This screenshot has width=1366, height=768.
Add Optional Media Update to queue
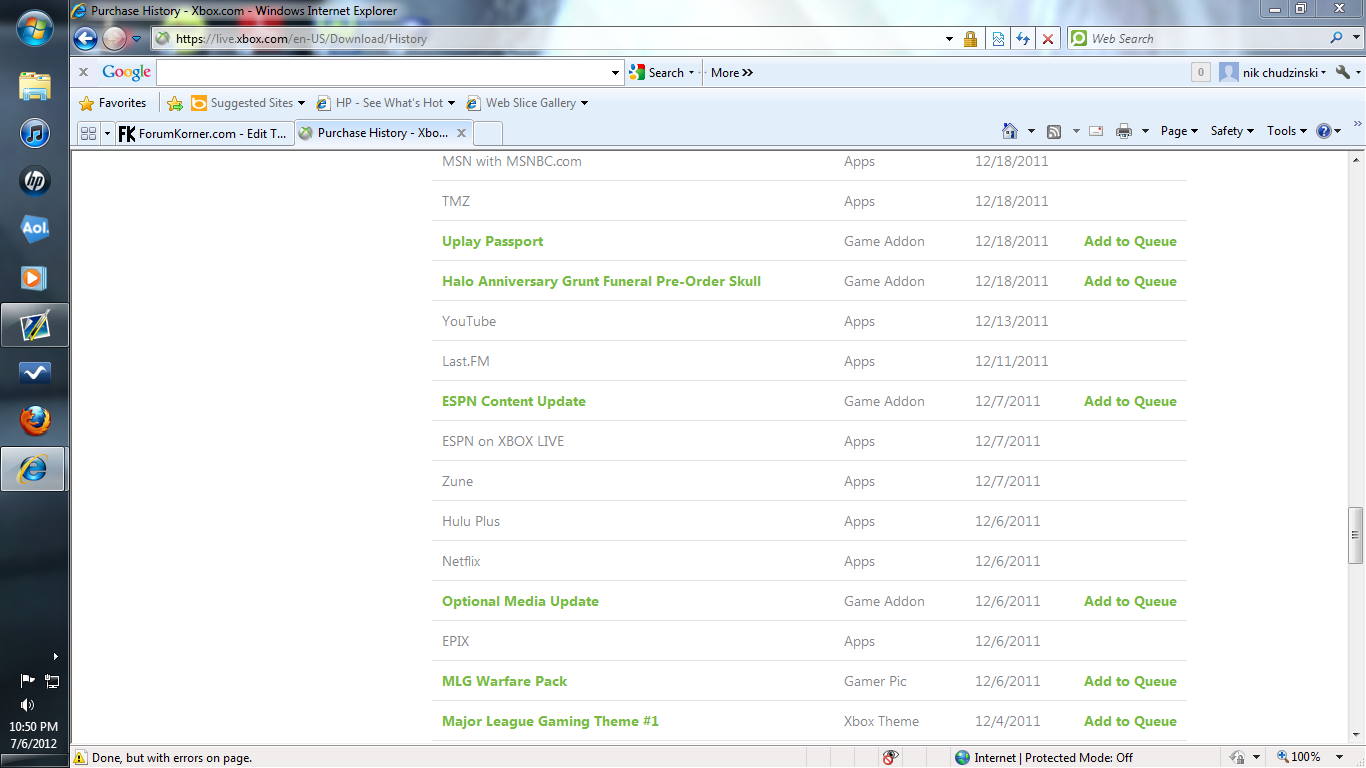[x=1130, y=601]
